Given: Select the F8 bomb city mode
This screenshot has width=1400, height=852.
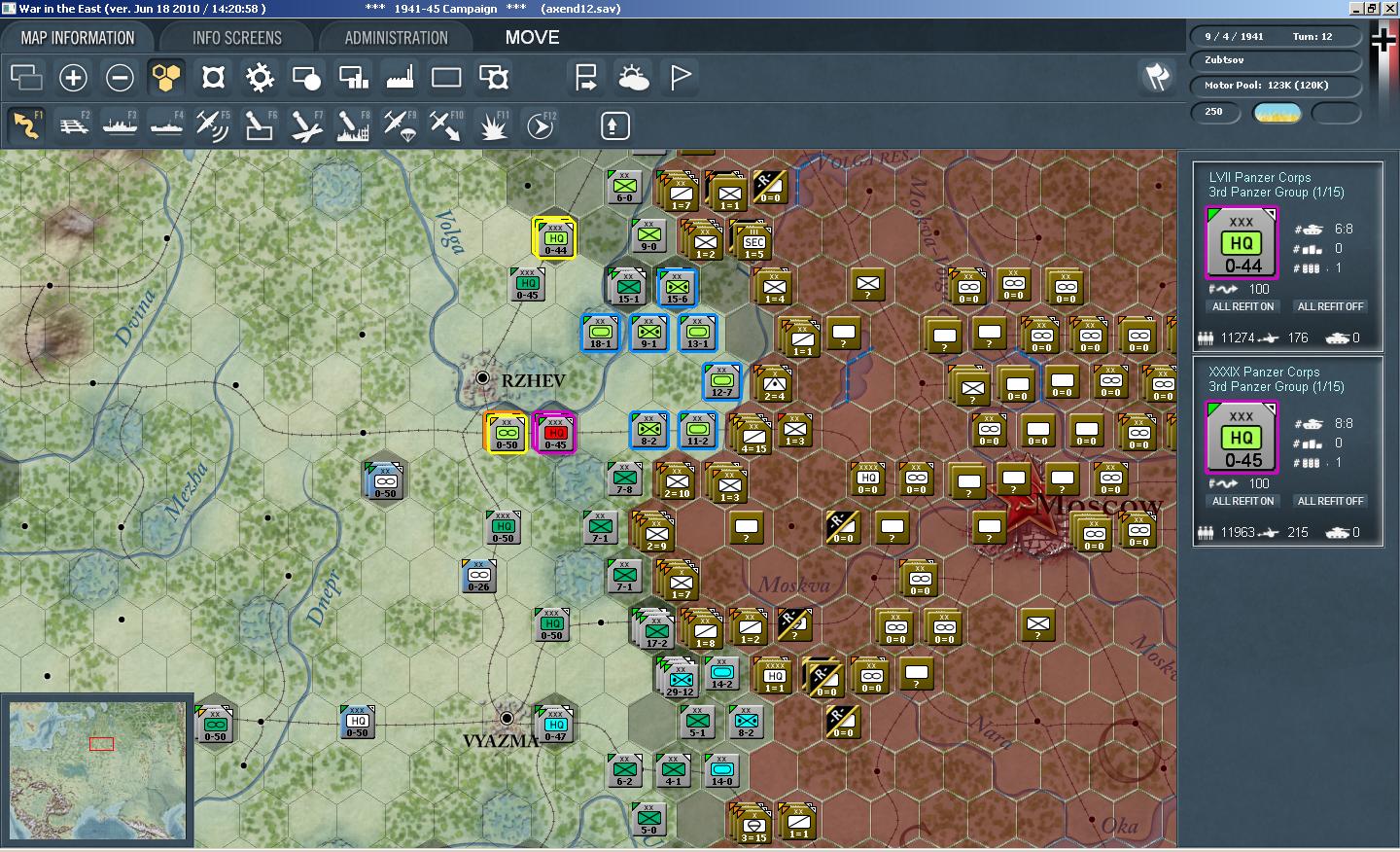Looking at the screenshot, I should pyautogui.click(x=353, y=125).
